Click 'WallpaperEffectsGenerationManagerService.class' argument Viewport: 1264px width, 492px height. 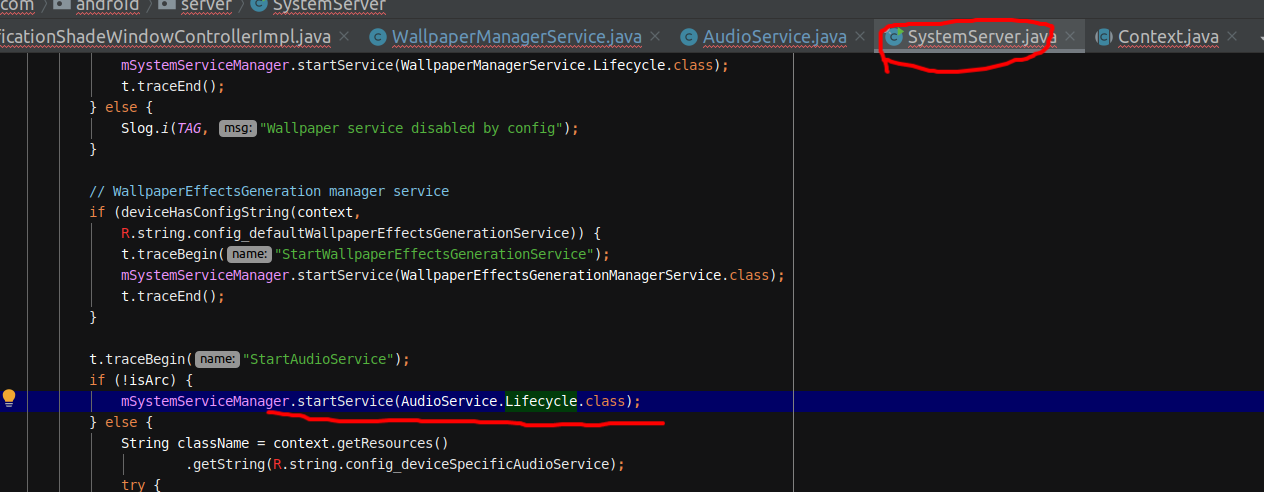(x=586, y=275)
